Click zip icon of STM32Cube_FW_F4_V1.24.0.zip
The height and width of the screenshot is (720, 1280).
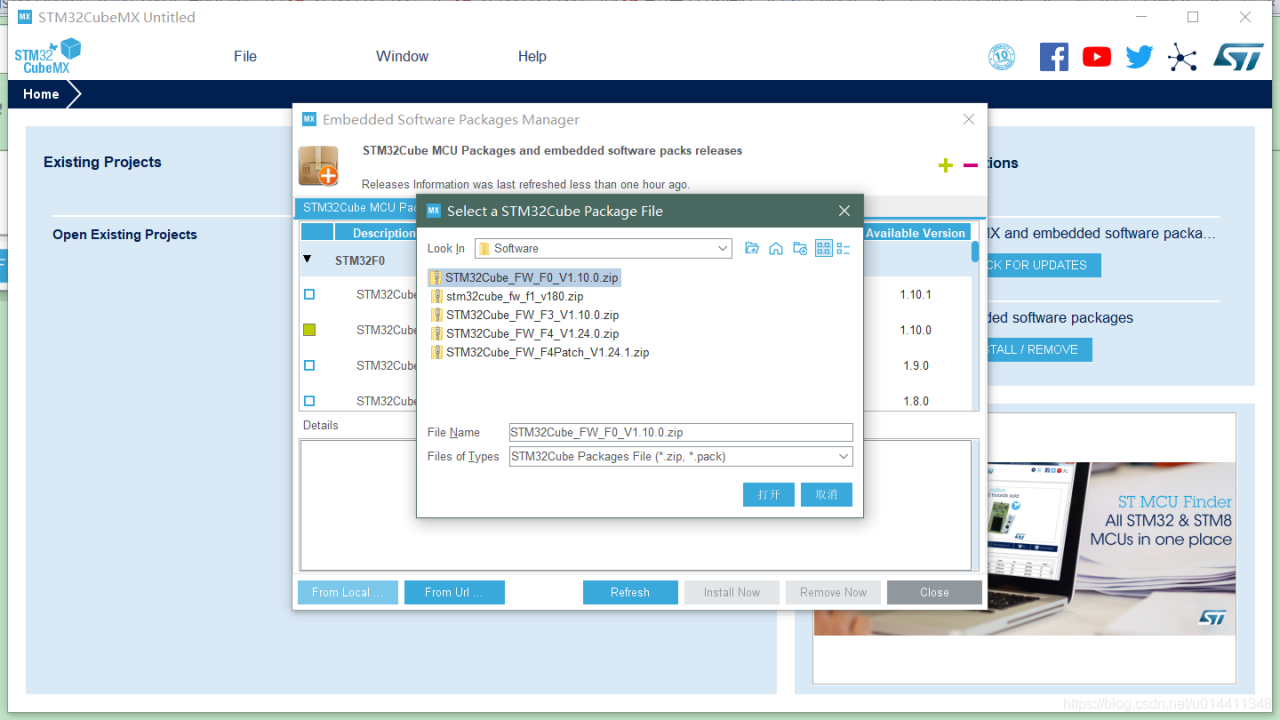(436, 333)
